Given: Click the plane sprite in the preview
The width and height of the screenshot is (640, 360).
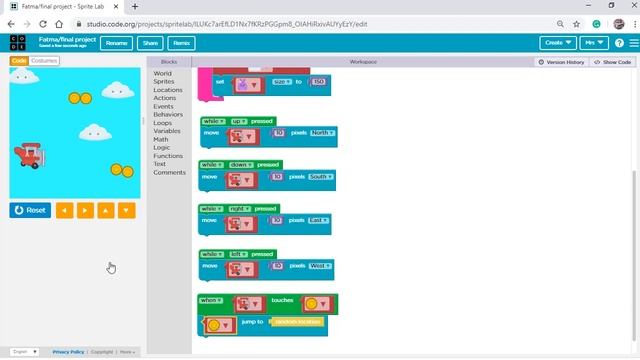Looking at the screenshot, I should pos(30,156).
